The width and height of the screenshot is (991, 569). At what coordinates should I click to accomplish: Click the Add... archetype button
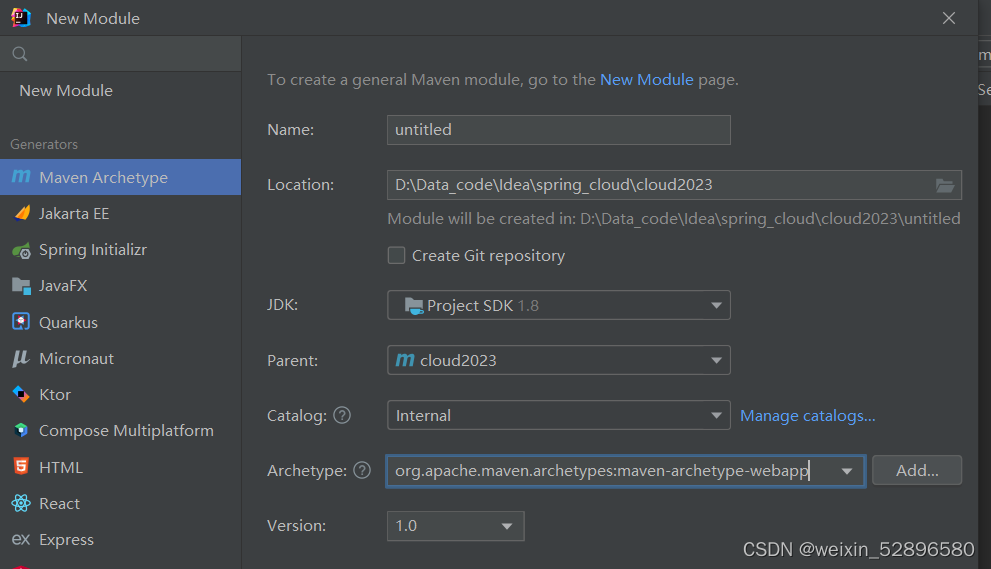coord(917,470)
